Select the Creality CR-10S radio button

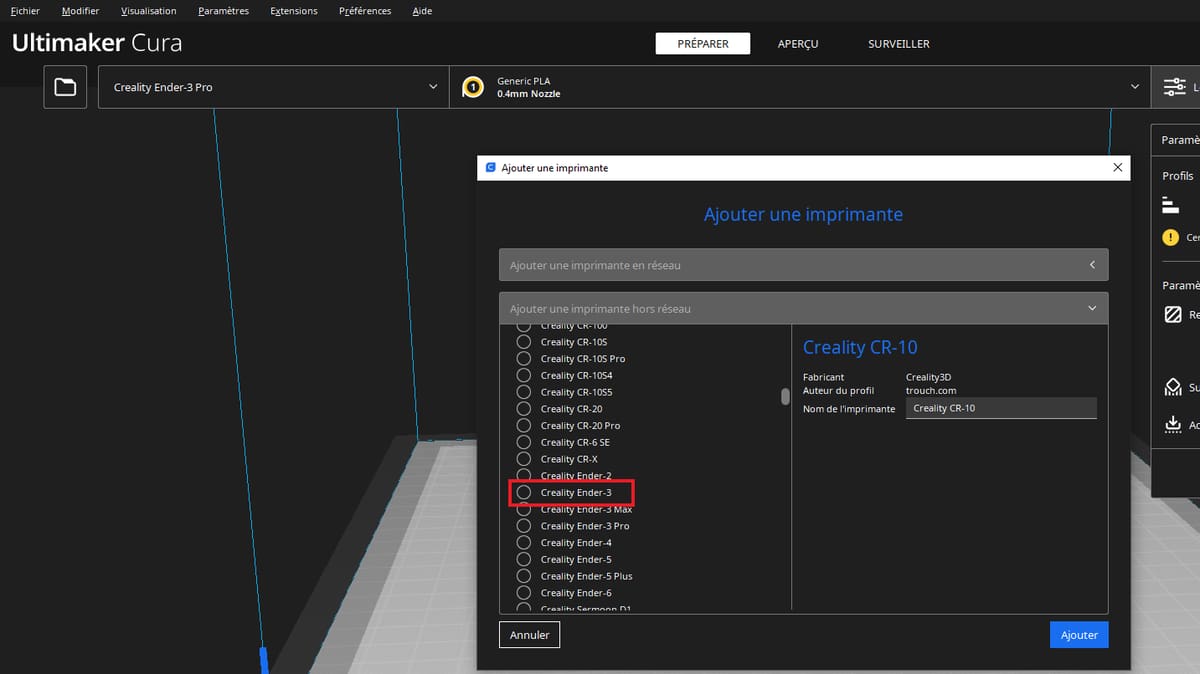(524, 342)
